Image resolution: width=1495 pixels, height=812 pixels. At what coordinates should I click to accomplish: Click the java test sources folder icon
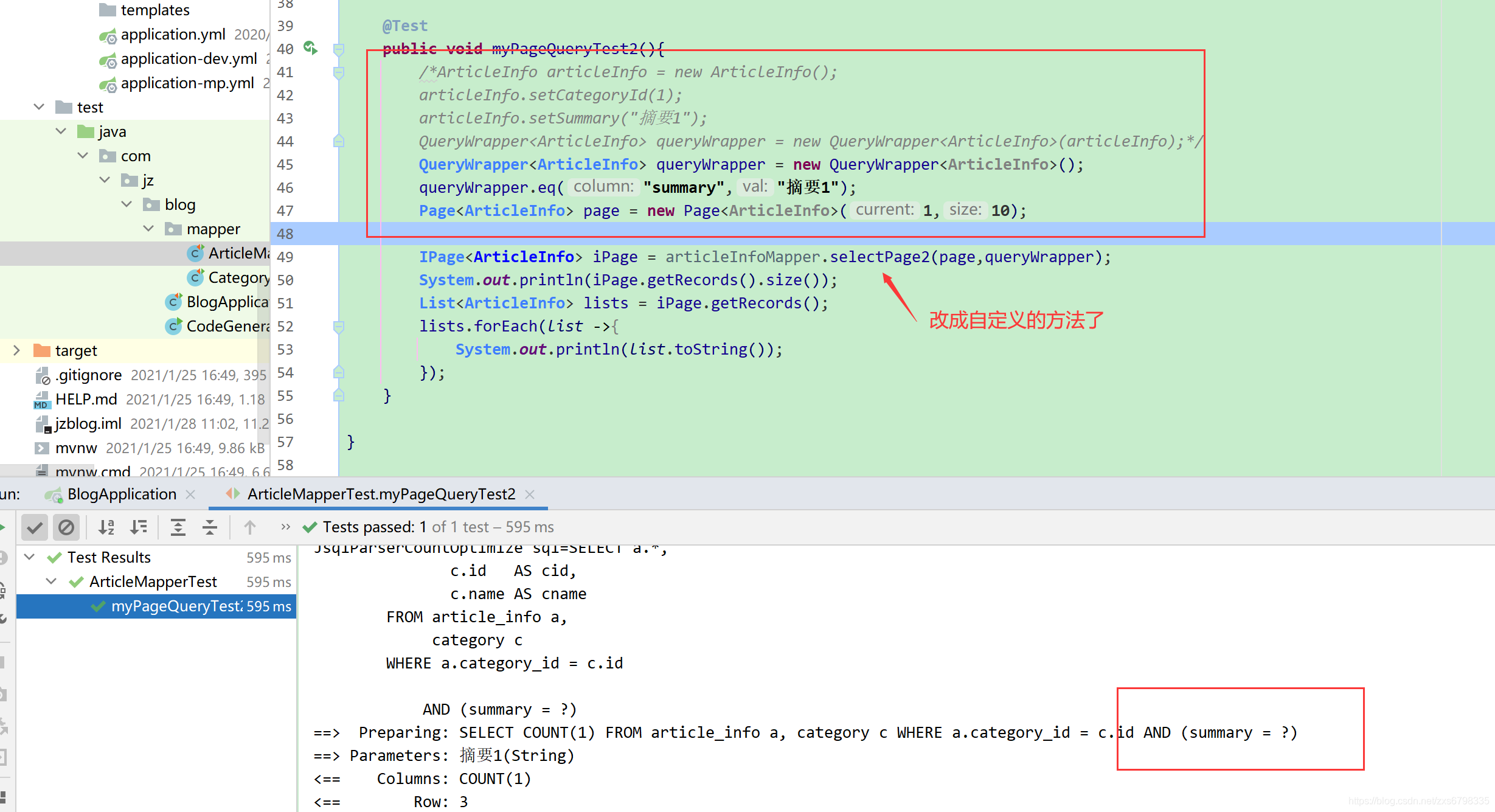[x=86, y=131]
